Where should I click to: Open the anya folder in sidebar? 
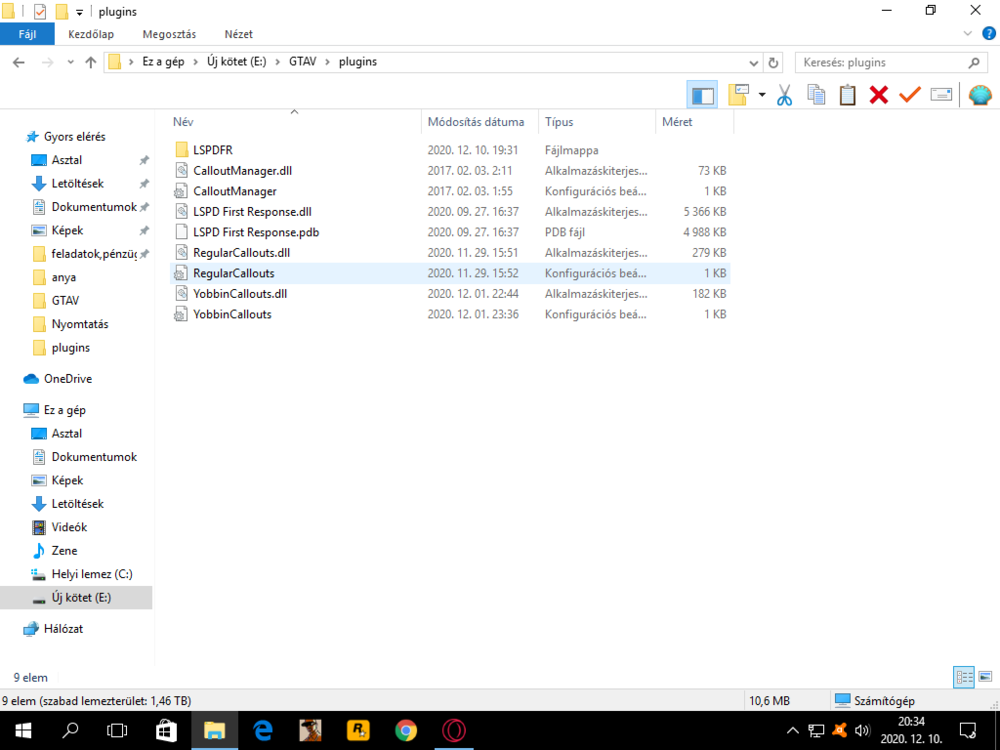63,277
